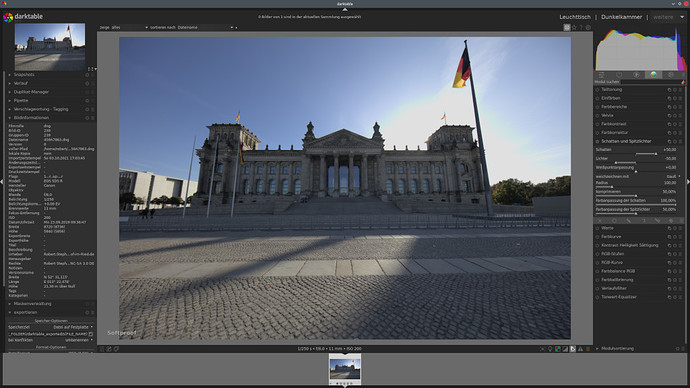Enable the Farbkurve module
Image resolution: width=690 pixels, height=388 pixels.
click(598, 237)
